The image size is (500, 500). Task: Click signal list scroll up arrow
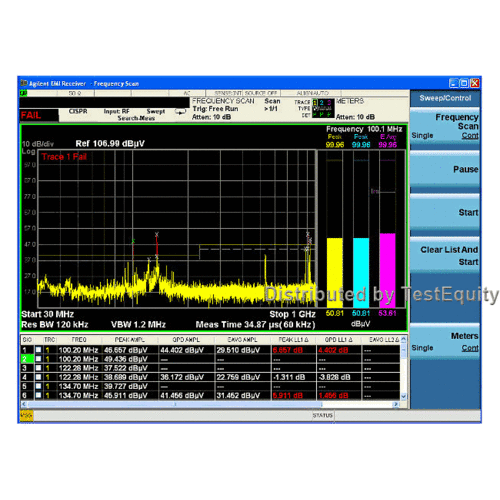click(404, 339)
